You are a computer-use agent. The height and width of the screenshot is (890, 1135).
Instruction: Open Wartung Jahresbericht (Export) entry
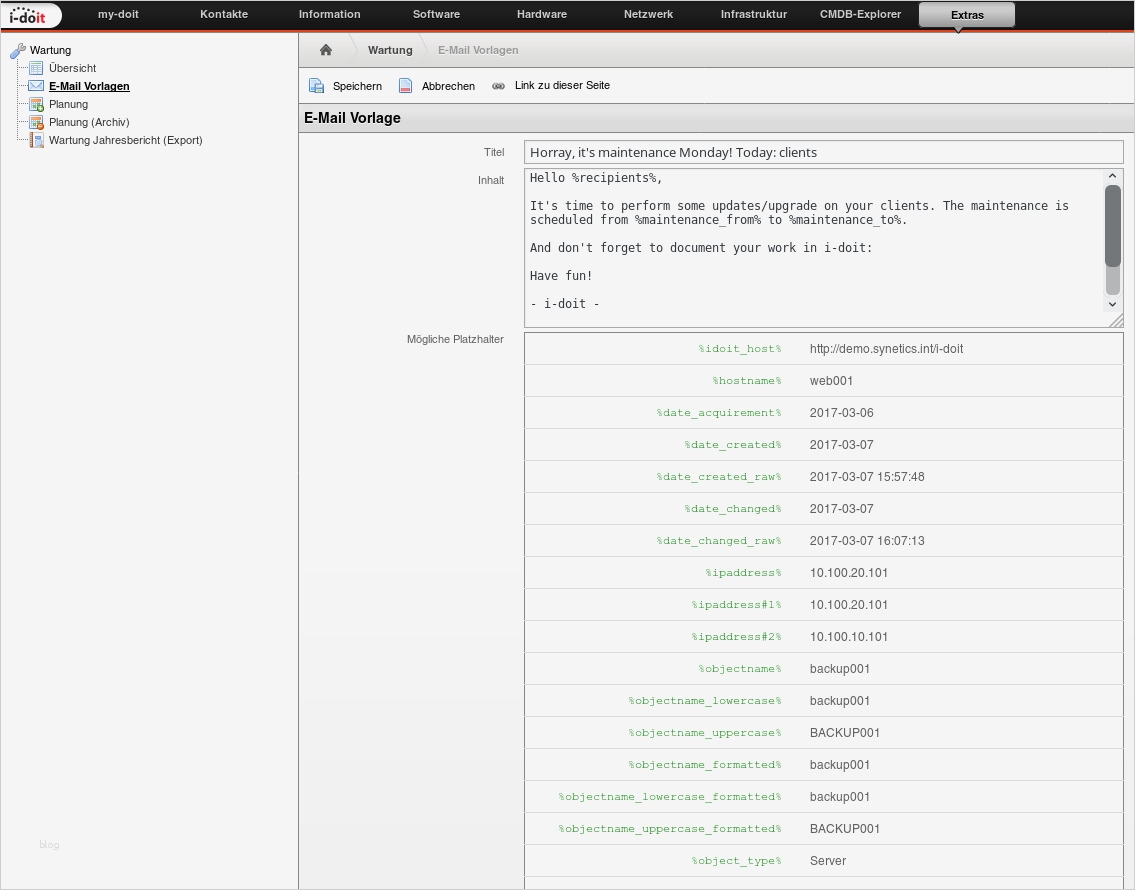[x=125, y=140]
